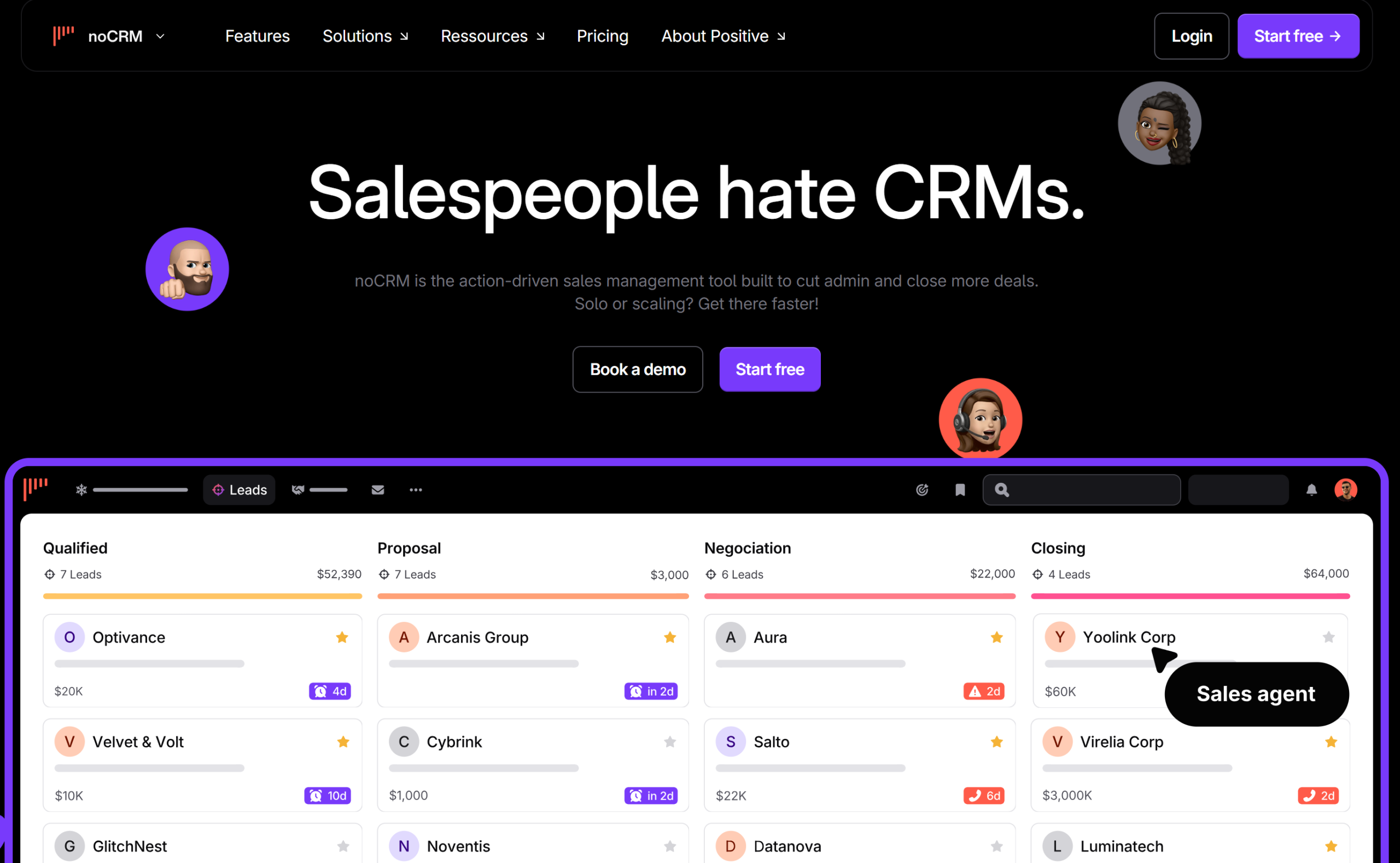Click the app logo icon in the dashboard toolbar

click(x=36, y=489)
